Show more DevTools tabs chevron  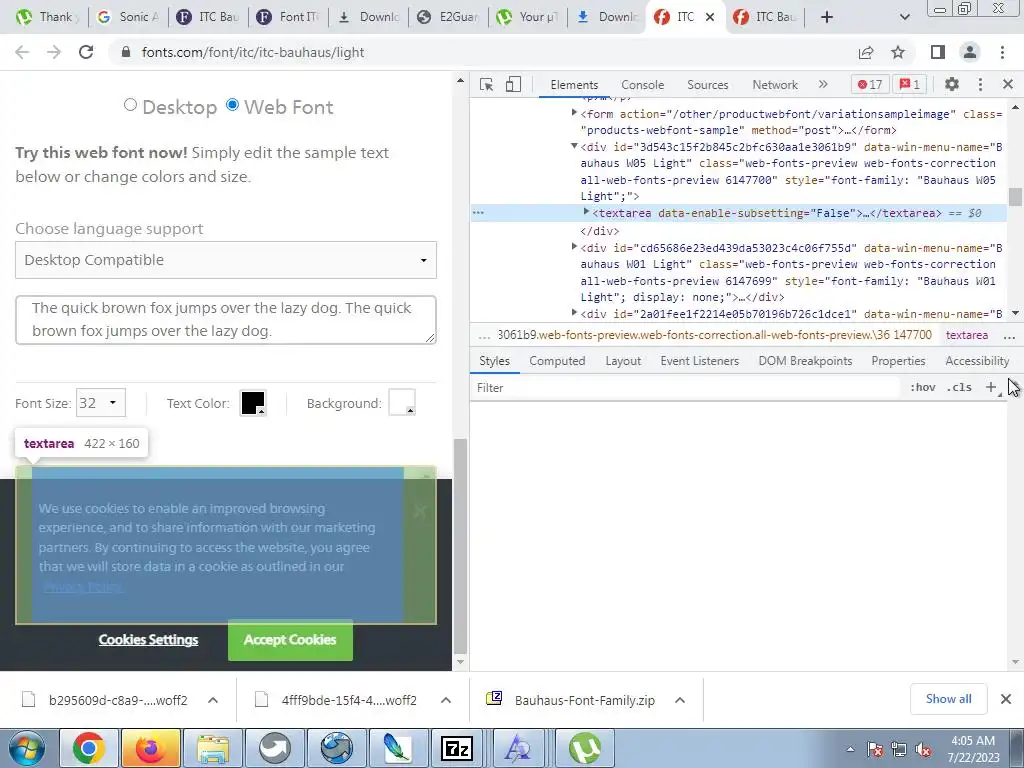coord(823,84)
